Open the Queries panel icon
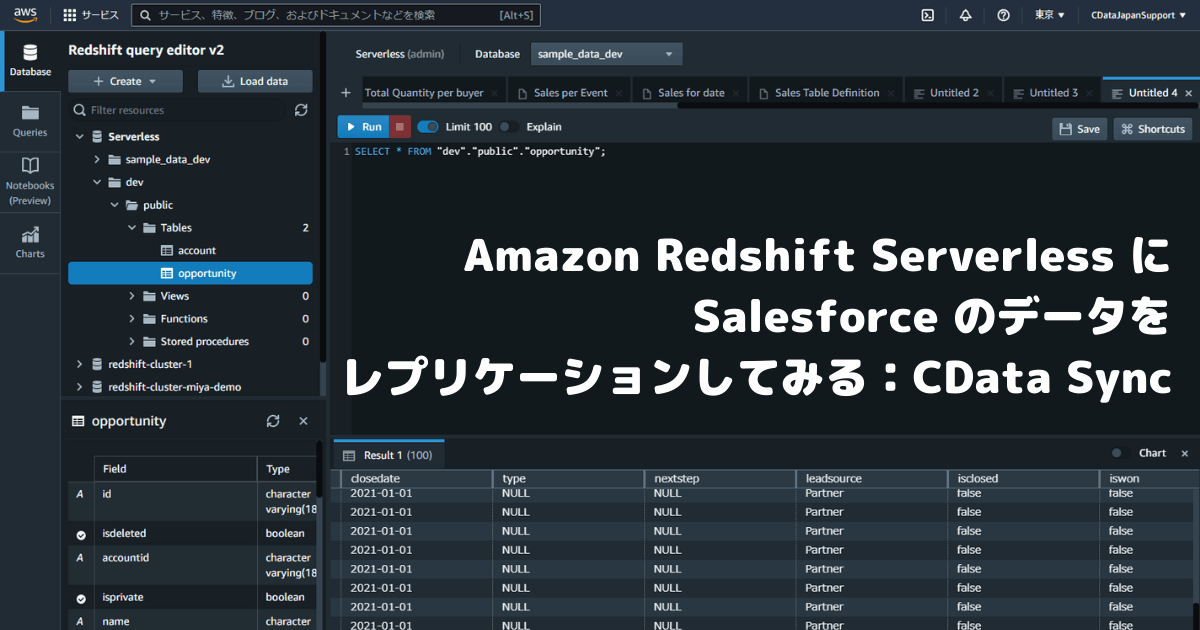Viewport: 1200px width, 630px height. click(30, 120)
